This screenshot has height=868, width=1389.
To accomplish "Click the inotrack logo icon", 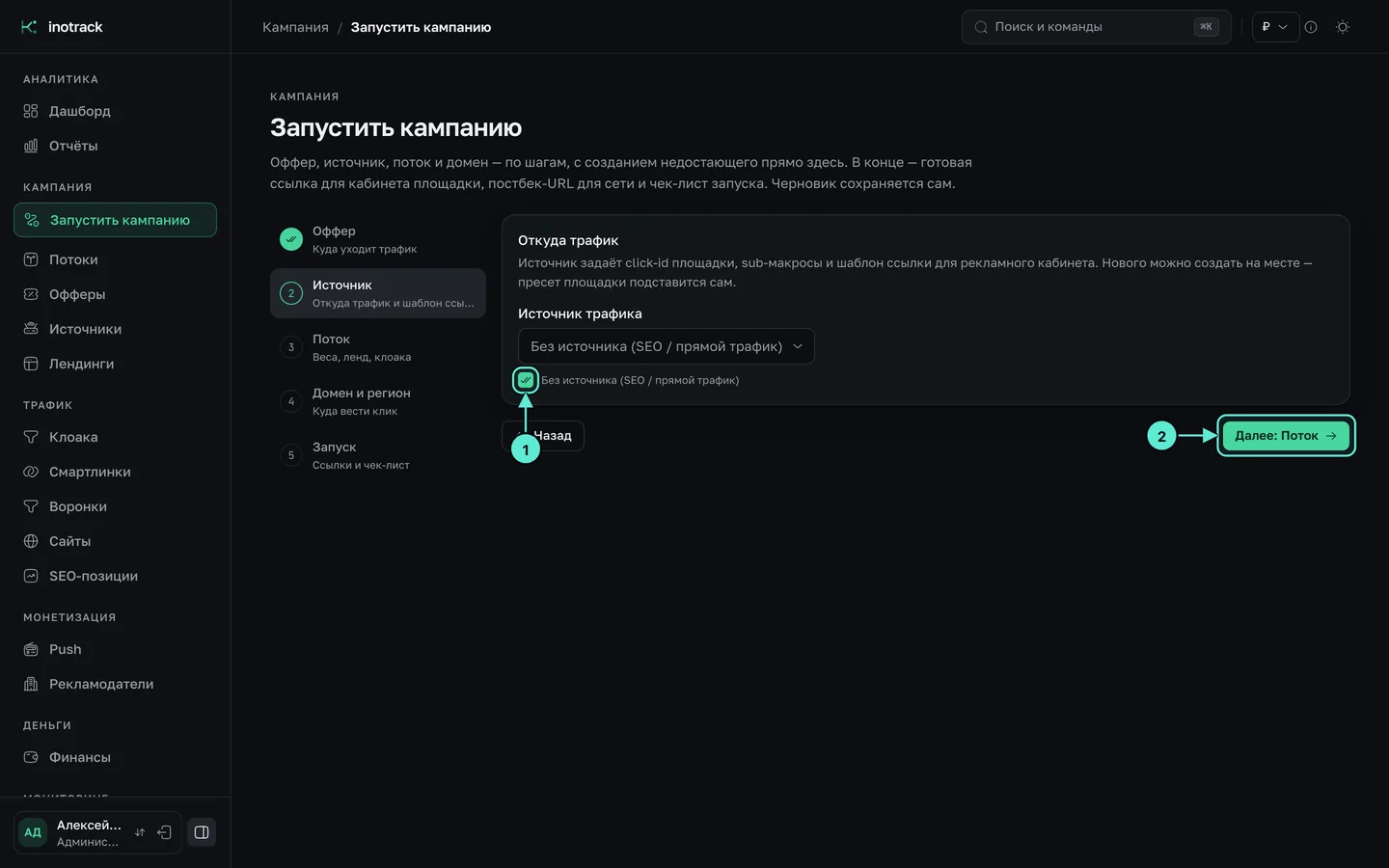I will point(29,27).
